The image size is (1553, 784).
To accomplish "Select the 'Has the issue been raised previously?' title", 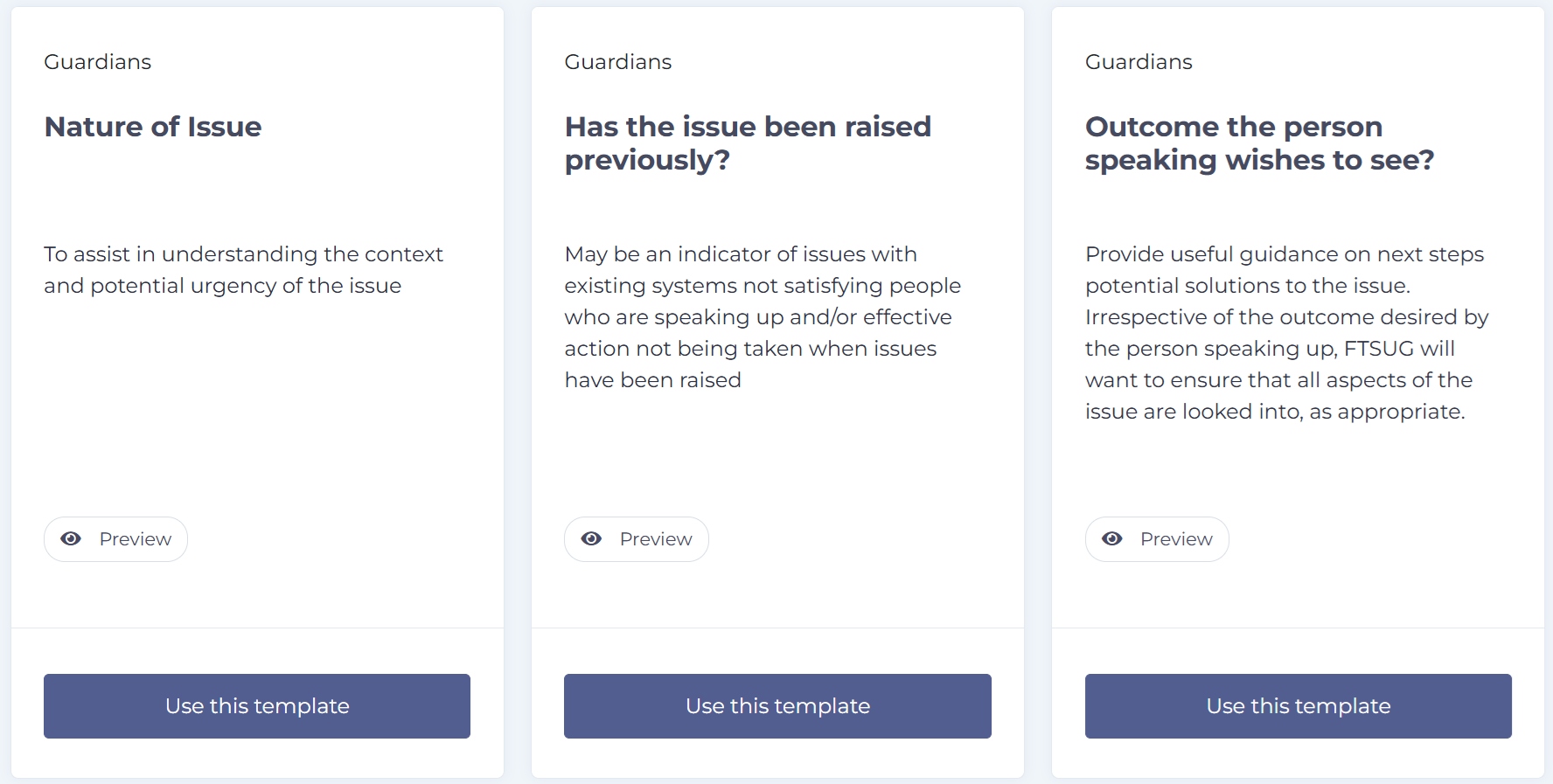I will pyautogui.click(x=748, y=143).
